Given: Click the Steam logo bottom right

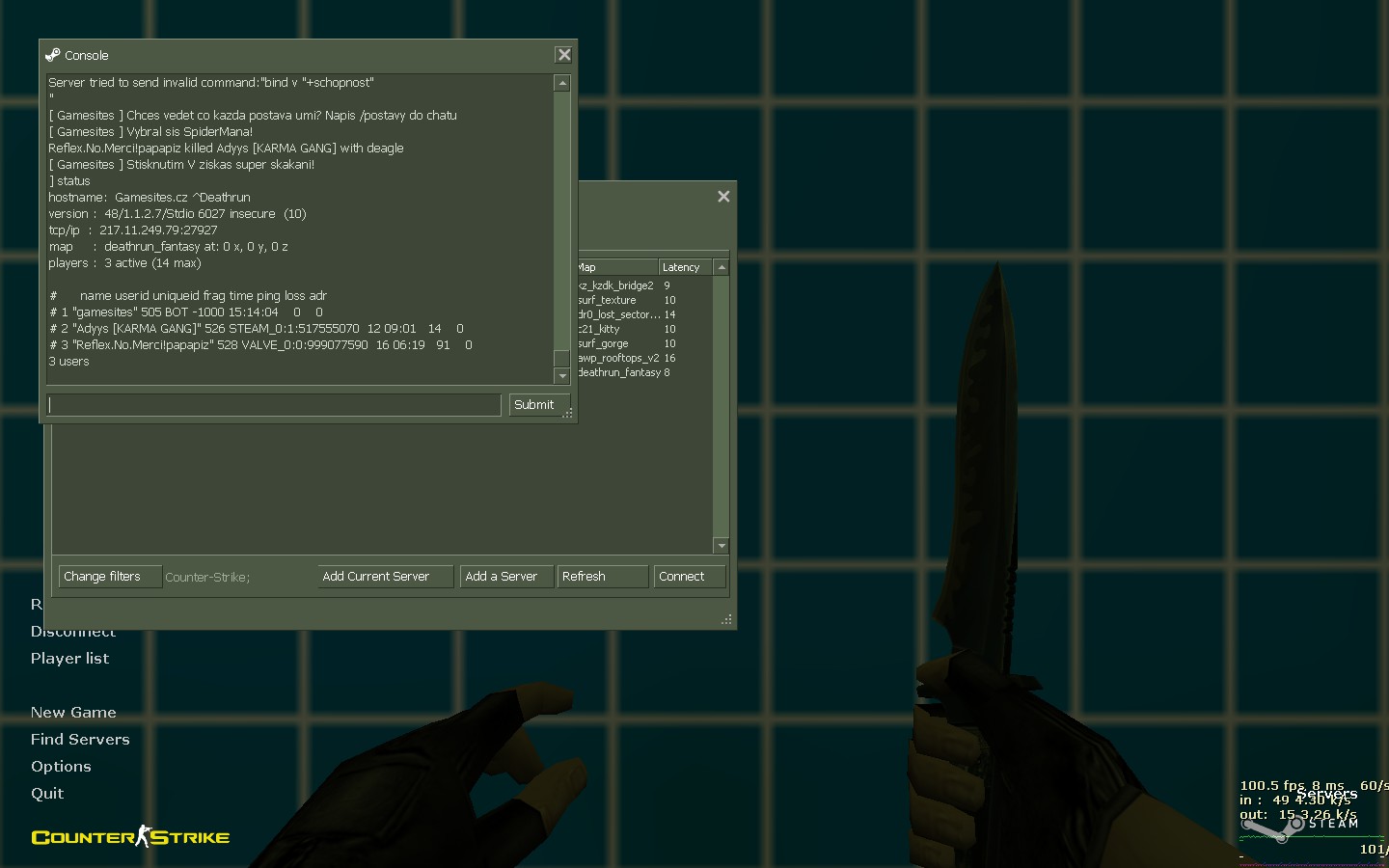Looking at the screenshot, I should [1299, 827].
